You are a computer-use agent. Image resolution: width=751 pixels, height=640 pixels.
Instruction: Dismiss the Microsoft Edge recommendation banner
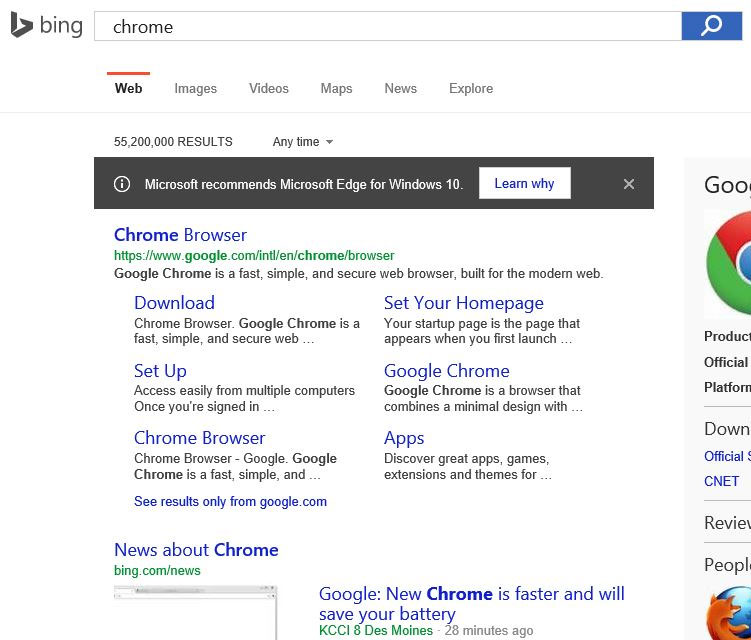tap(629, 184)
